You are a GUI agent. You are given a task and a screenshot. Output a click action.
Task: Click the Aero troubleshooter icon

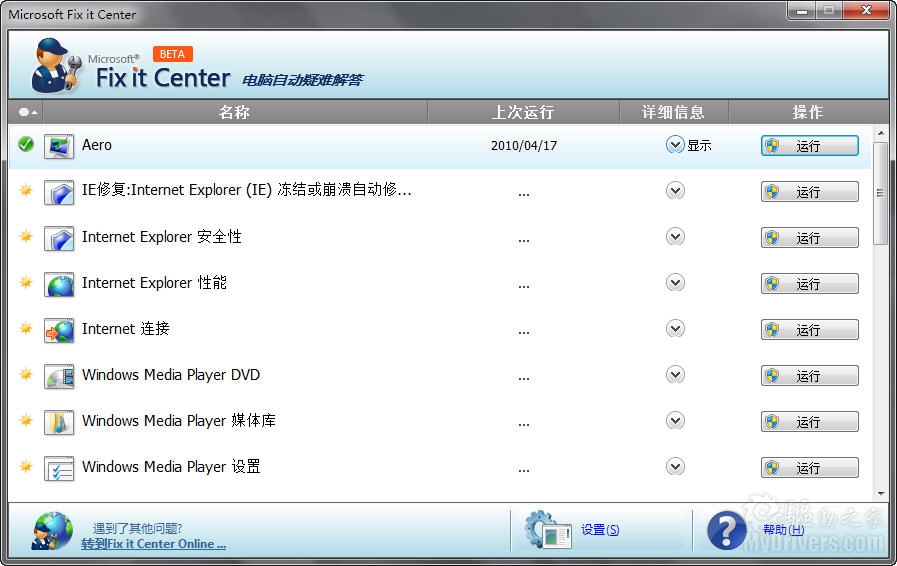click(x=59, y=146)
